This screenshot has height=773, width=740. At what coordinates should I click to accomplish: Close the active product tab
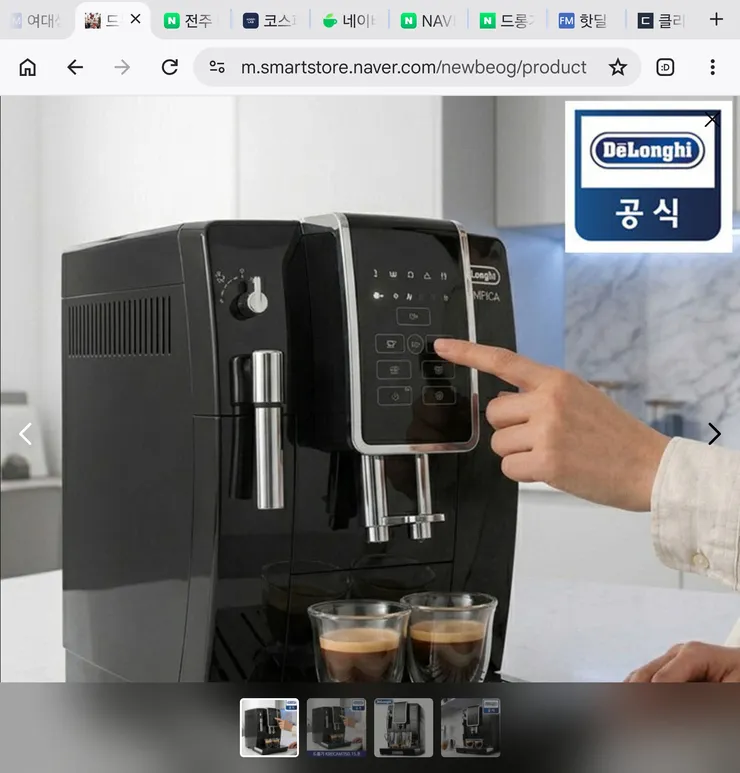136,19
